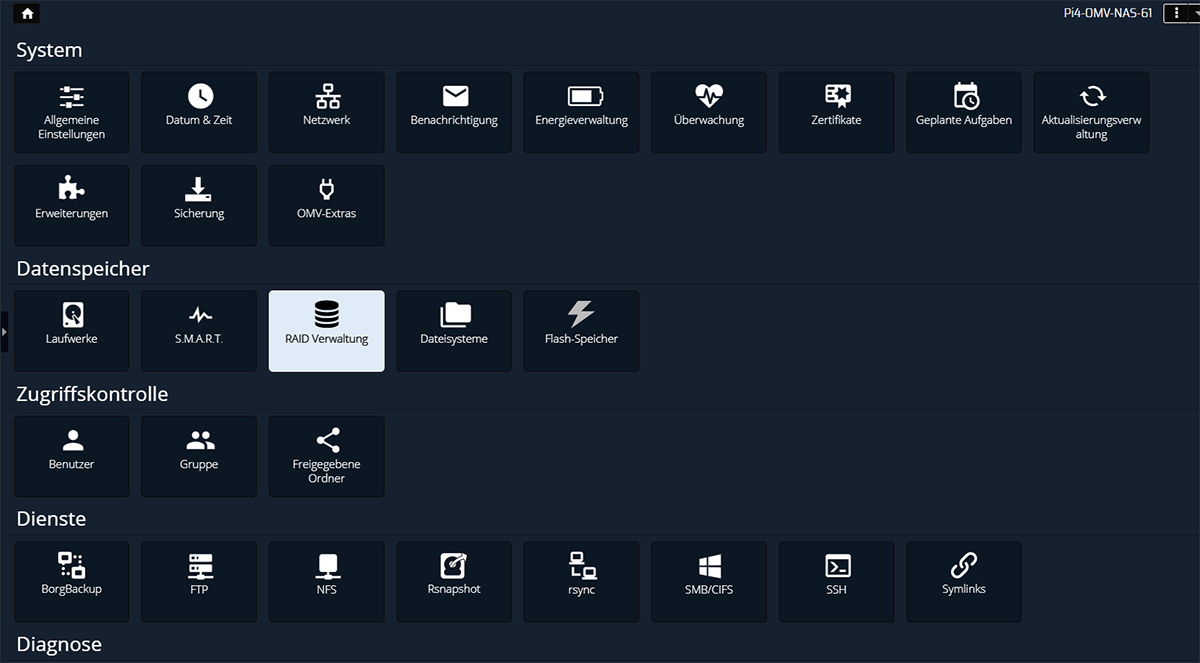
Task: Open the three-dot options menu
Action: 1177,14
